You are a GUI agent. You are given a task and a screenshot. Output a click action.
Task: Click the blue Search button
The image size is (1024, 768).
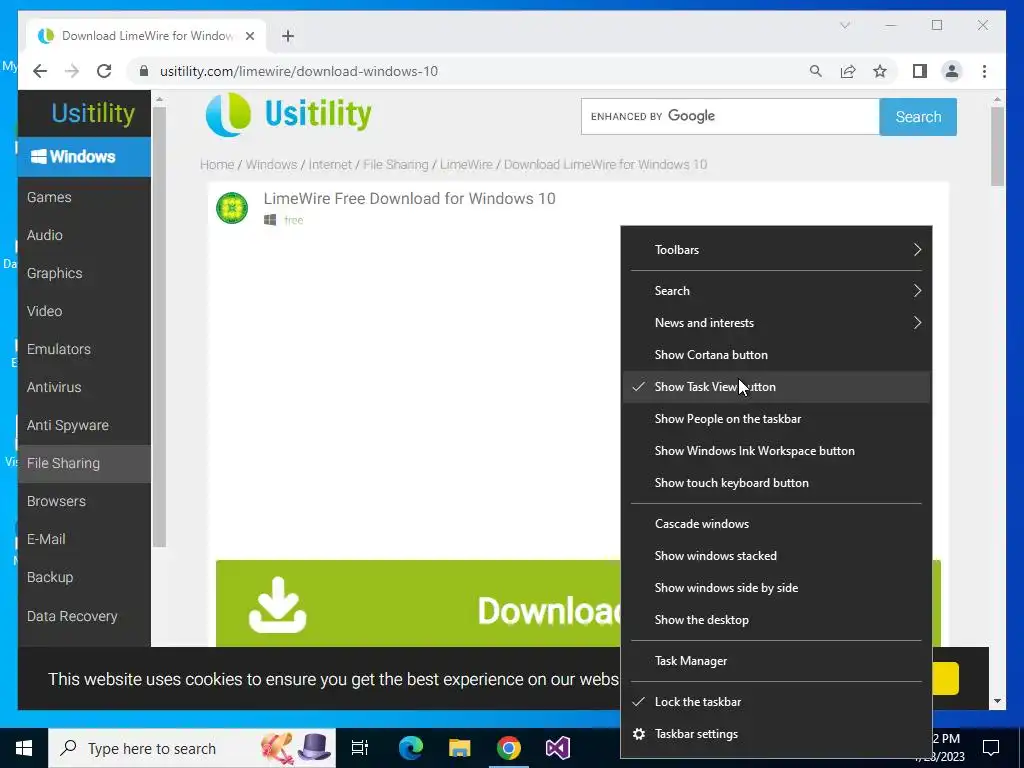coord(918,117)
